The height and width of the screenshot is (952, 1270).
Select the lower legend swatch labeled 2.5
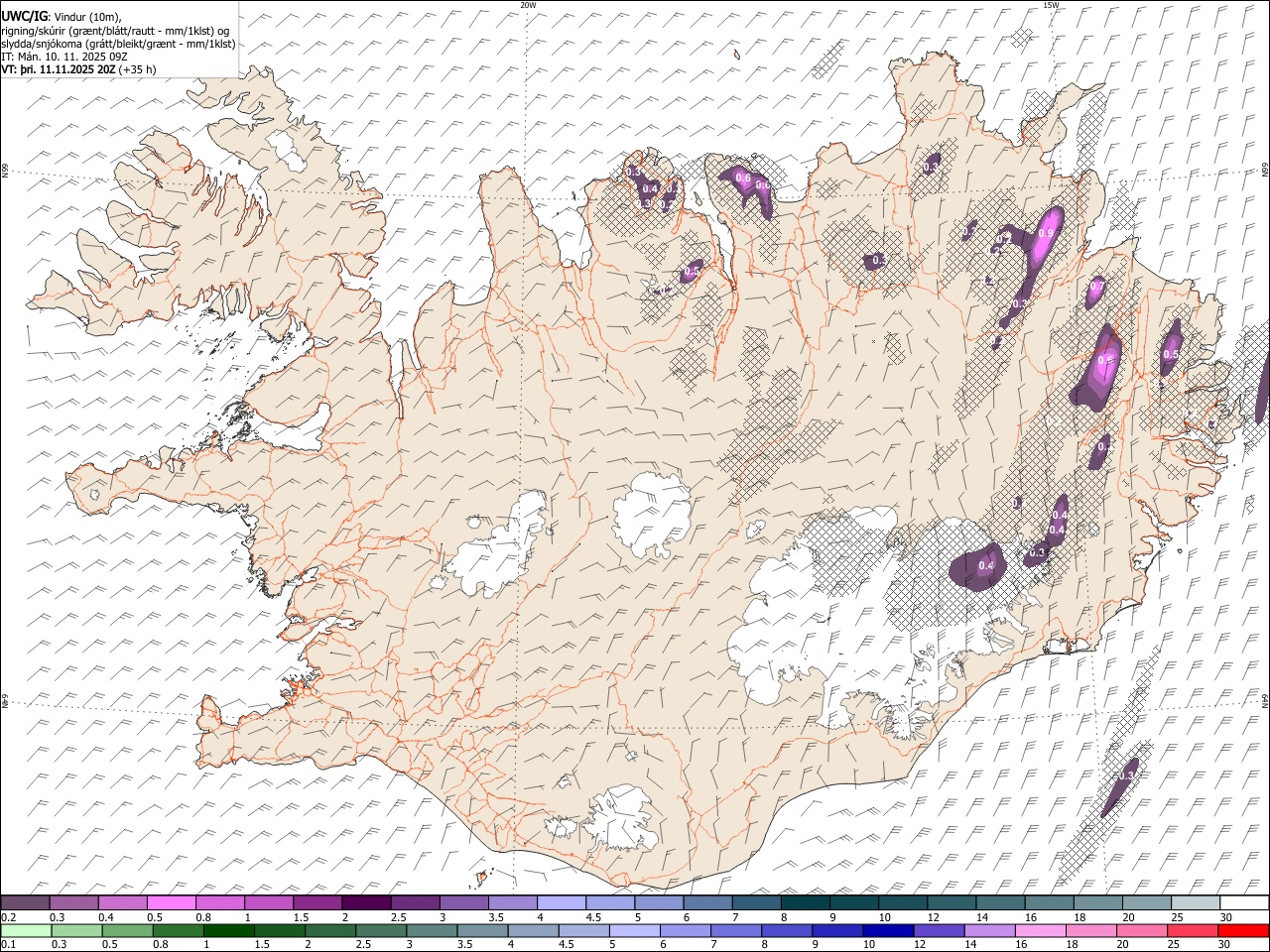point(381,930)
